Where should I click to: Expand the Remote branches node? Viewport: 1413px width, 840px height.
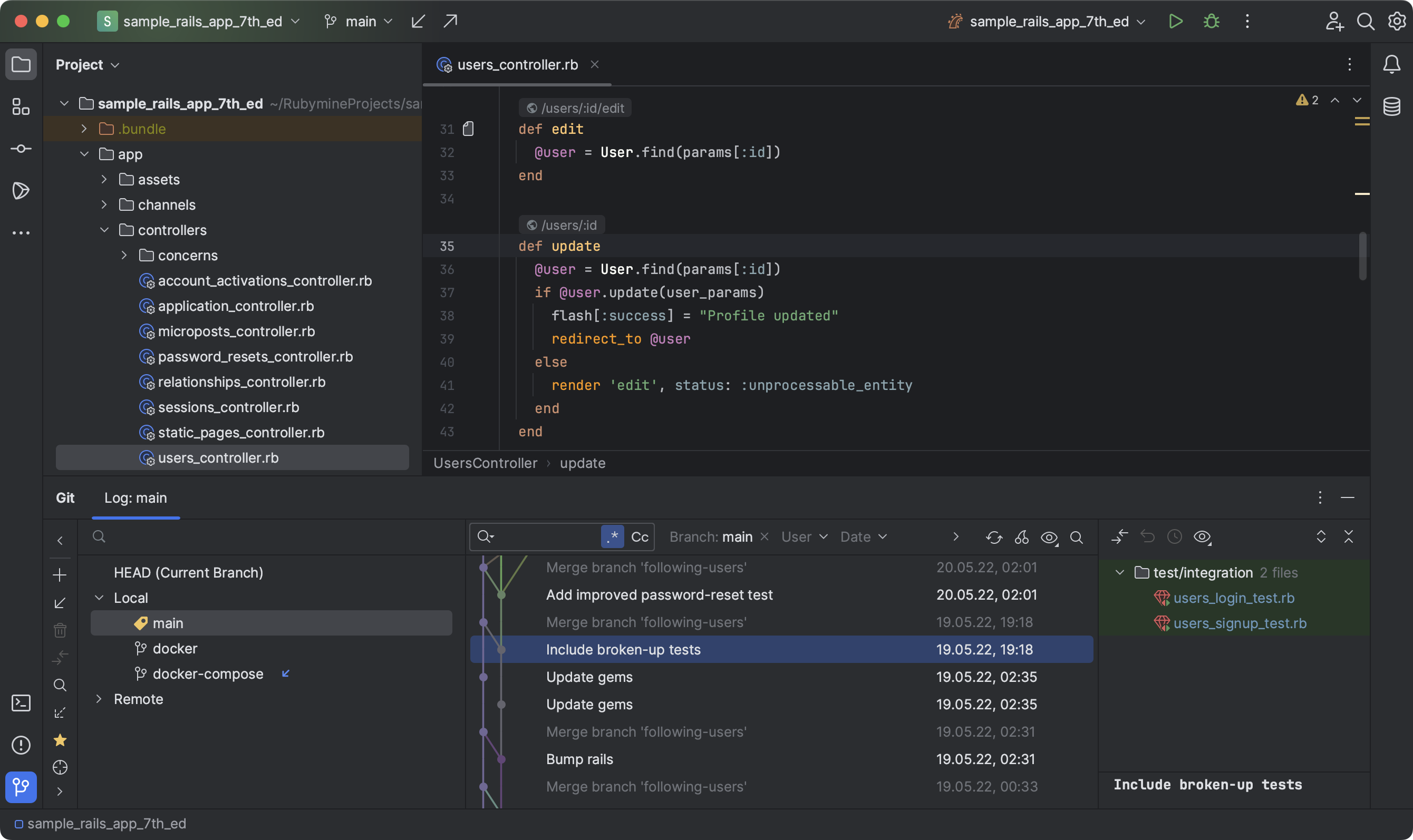point(99,698)
